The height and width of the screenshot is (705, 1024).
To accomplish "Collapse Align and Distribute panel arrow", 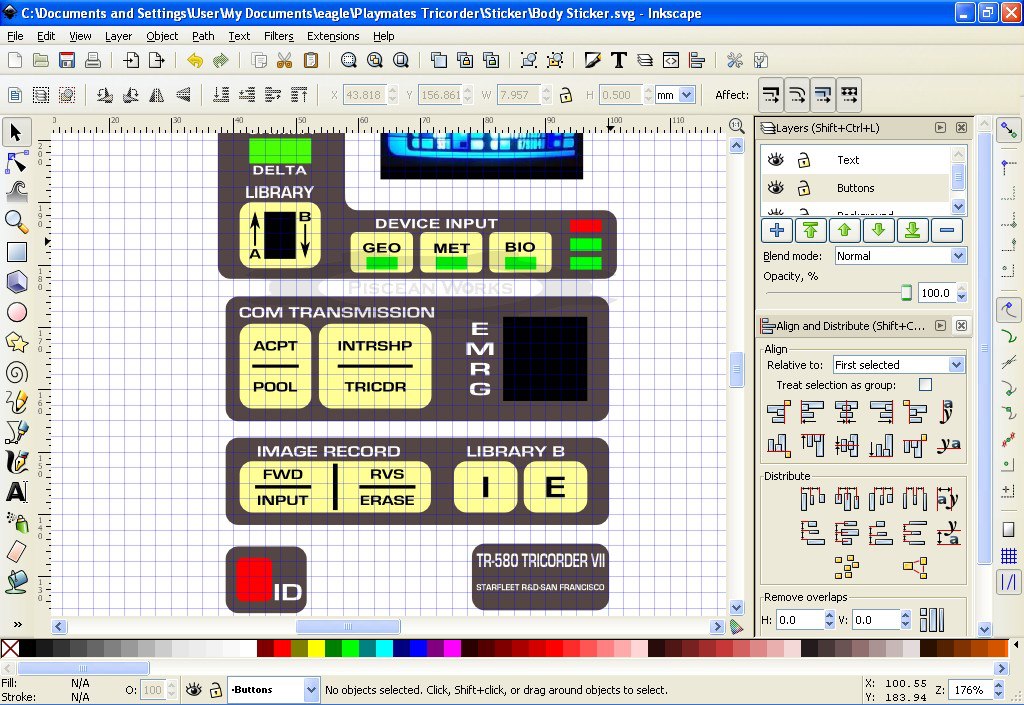I will (x=940, y=325).
